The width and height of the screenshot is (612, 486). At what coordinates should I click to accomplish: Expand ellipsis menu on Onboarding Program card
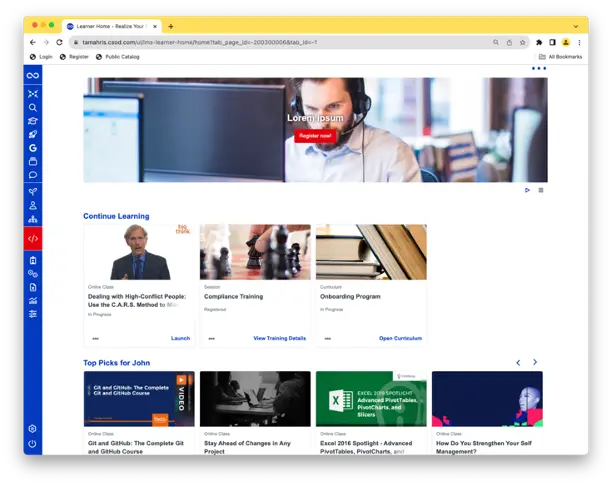coord(328,338)
